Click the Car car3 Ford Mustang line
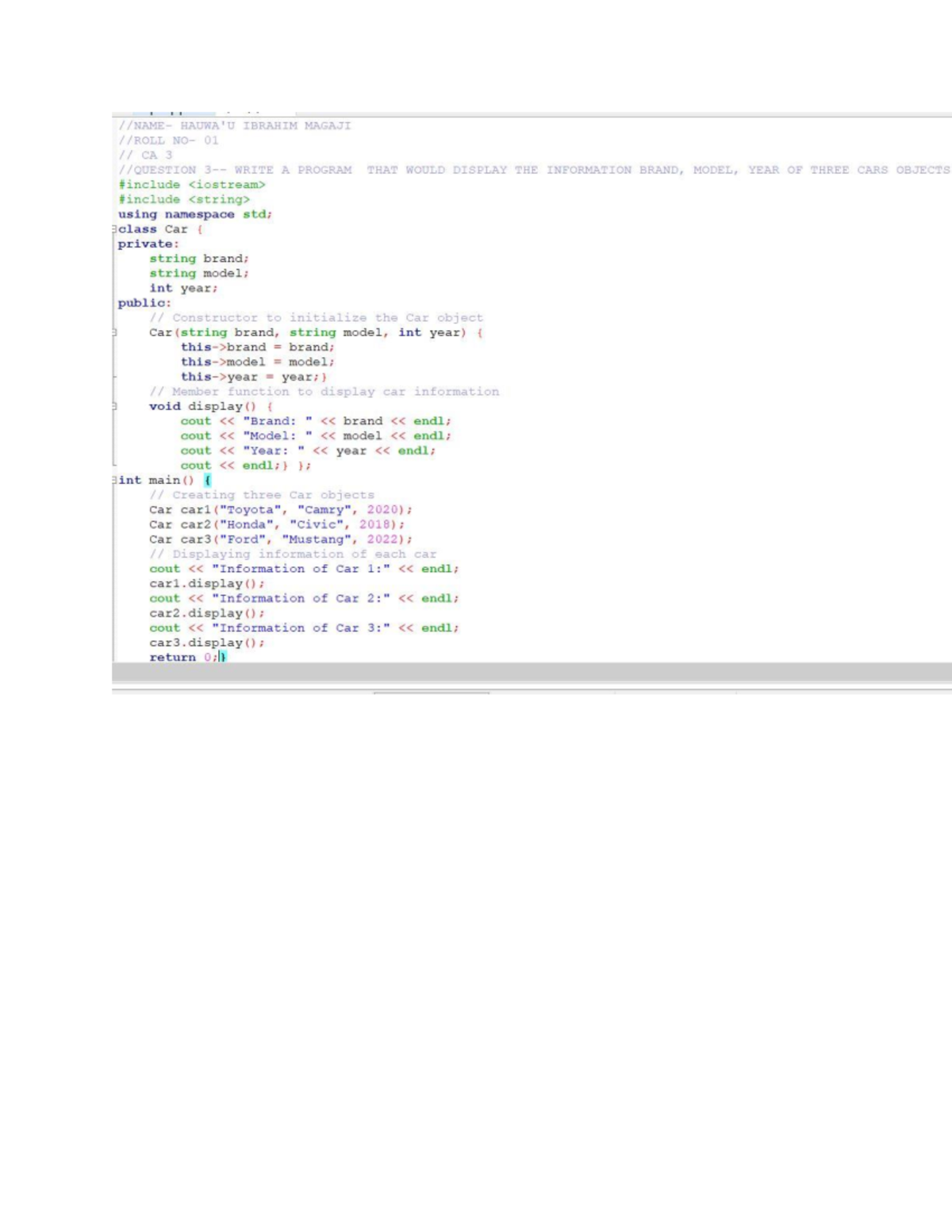The height and width of the screenshot is (1232, 952). [279, 539]
